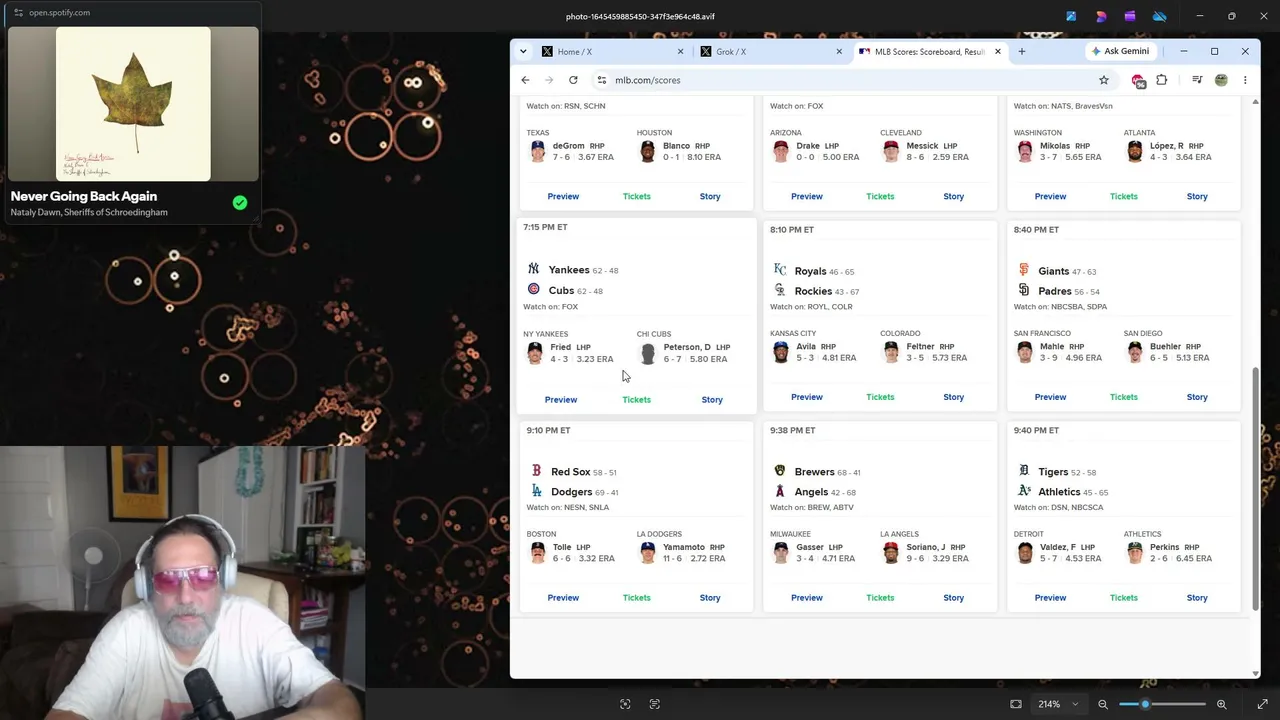Open the media control icon in Chrome toolbar
This screenshot has height=720, width=1280.
[x=1197, y=80]
